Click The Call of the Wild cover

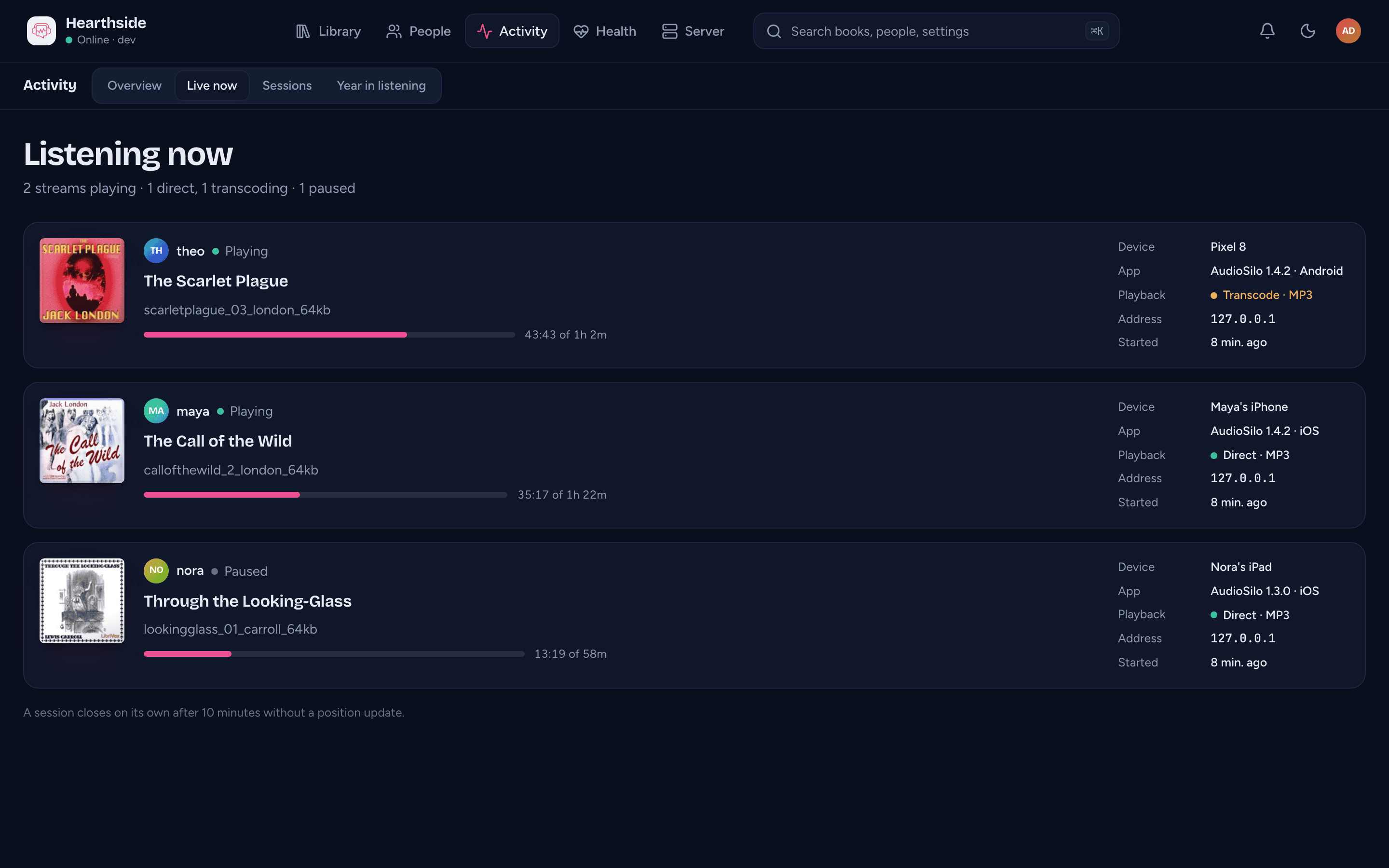coord(82,441)
